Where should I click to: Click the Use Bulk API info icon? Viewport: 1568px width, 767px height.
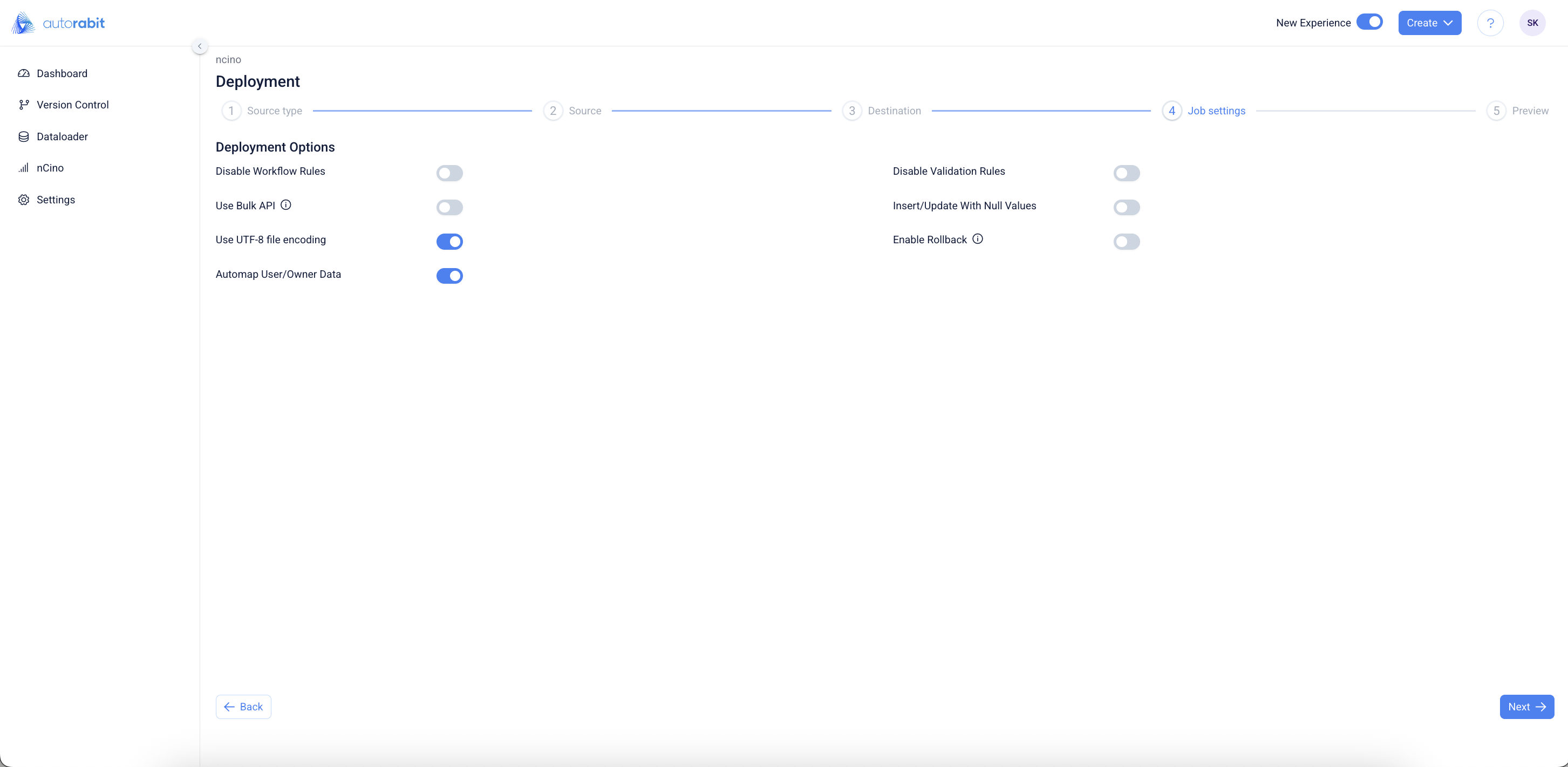[x=285, y=205]
